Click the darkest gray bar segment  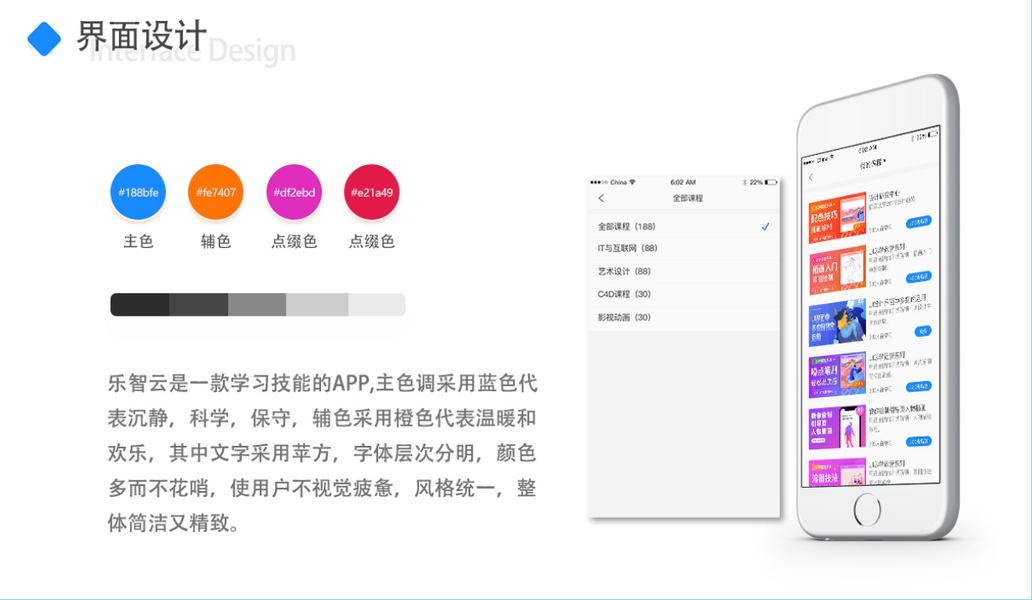(140, 305)
